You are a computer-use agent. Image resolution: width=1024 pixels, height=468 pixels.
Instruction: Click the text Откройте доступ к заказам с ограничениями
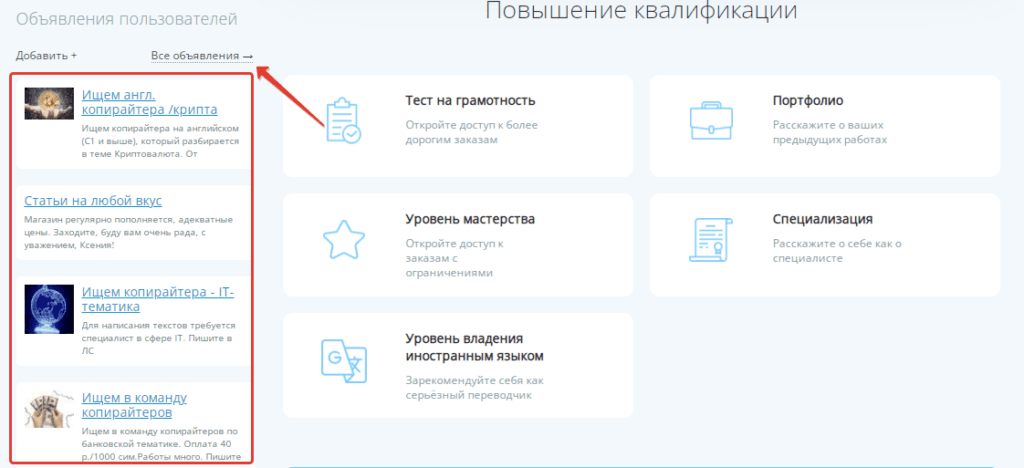pyautogui.click(x=455, y=258)
